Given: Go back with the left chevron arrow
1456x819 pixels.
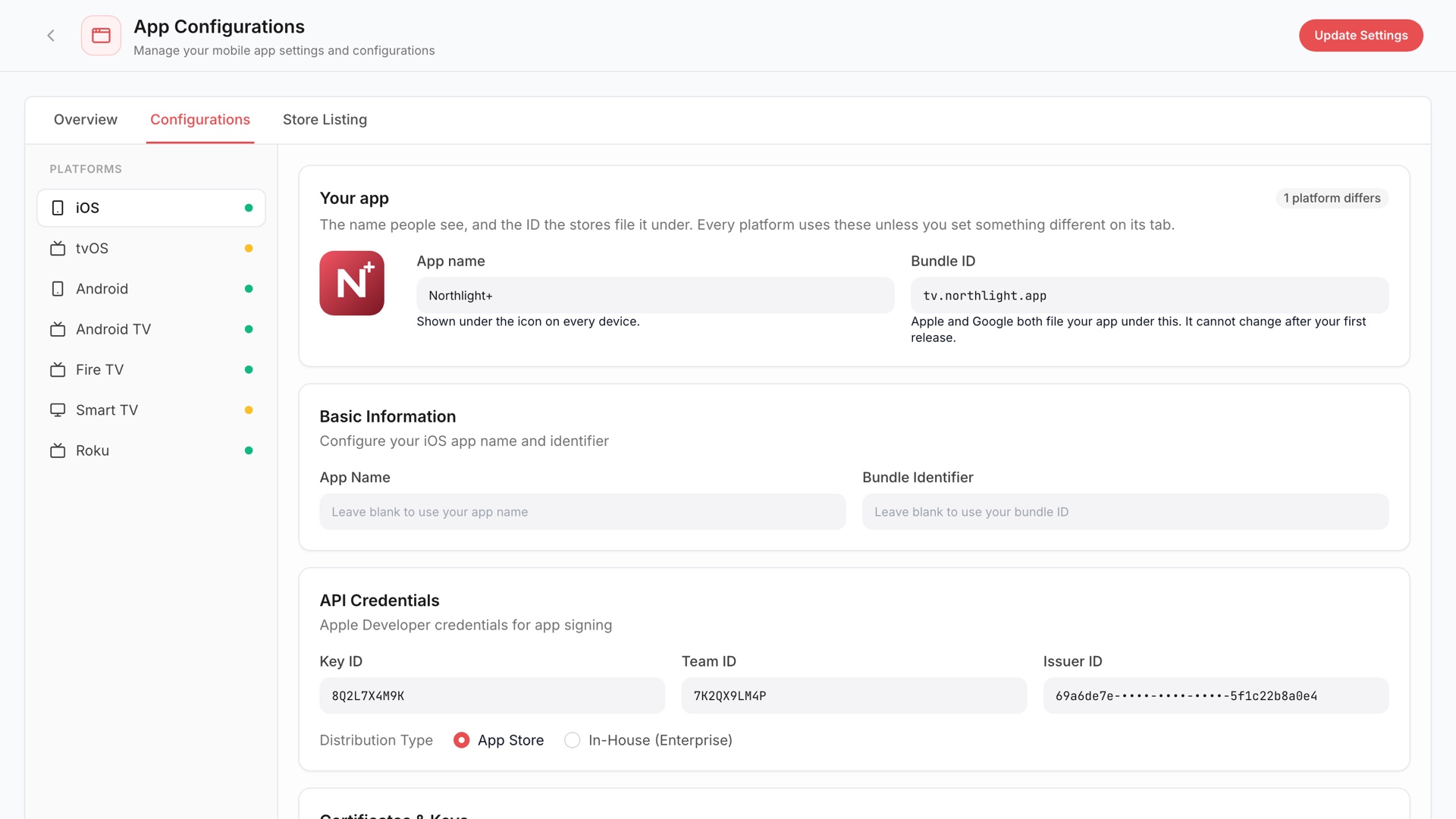Looking at the screenshot, I should [x=51, y=36].
